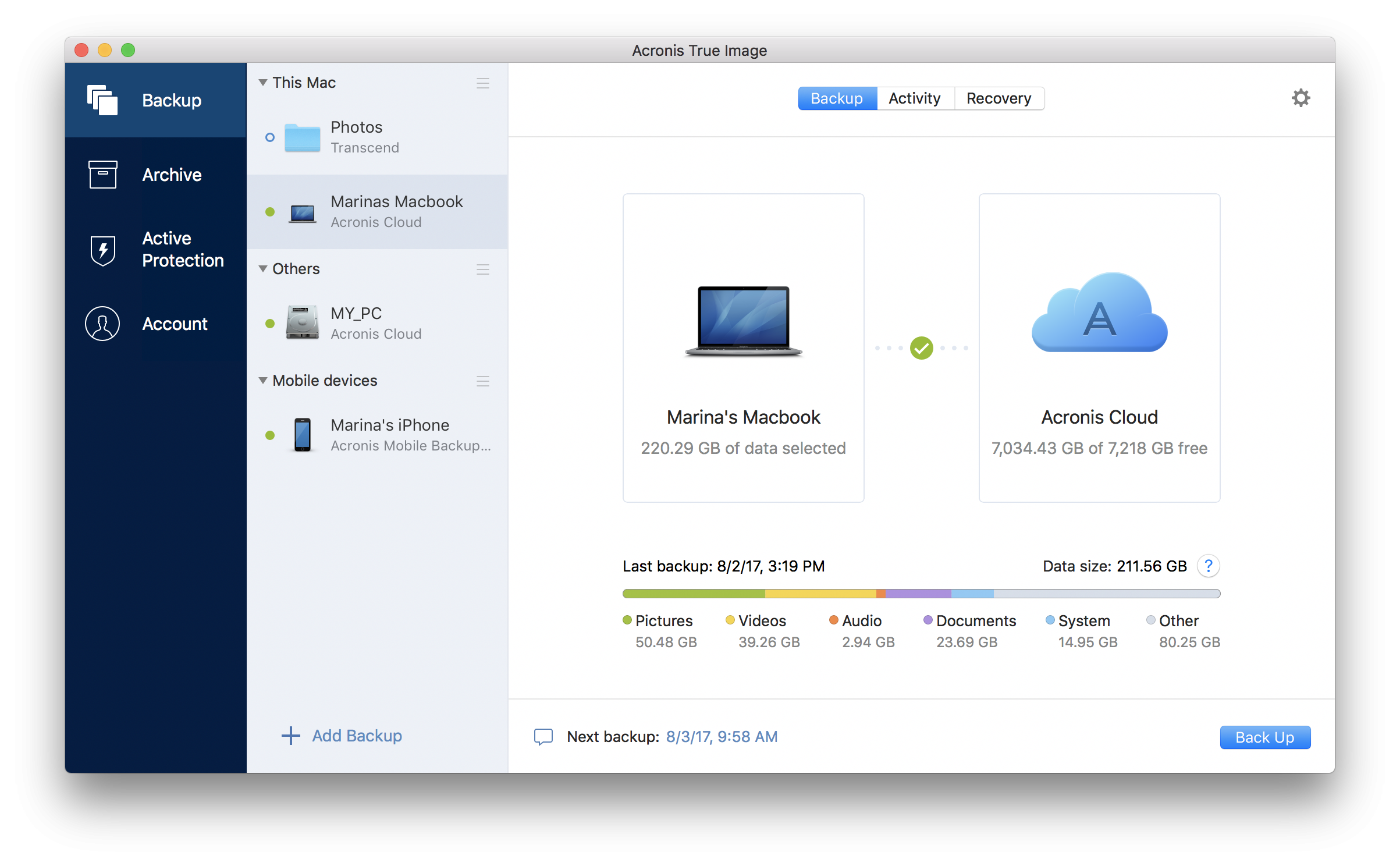This screenshot has height=866, width=1400.
Task: Switch to the Recovery tab
Action: pyautogui.click(x=999, y=98)
